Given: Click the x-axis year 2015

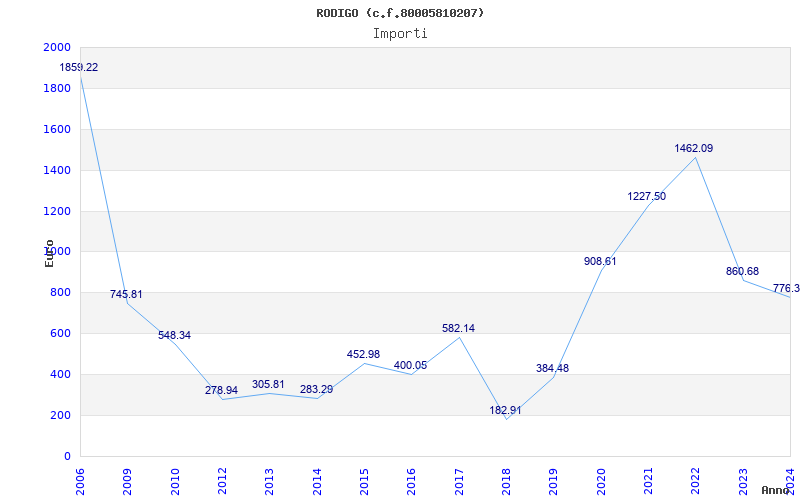Looking at the screenshot, I should tap(364, 482).
